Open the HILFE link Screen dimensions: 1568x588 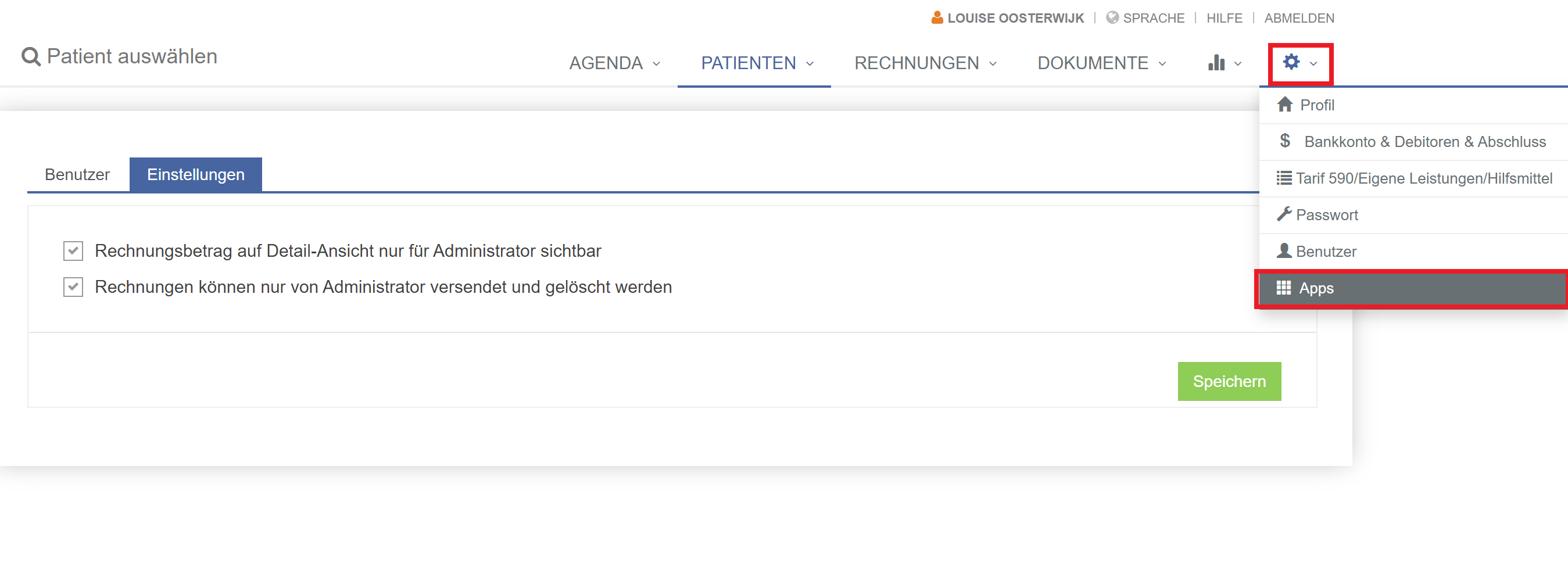coord(1224,17)
